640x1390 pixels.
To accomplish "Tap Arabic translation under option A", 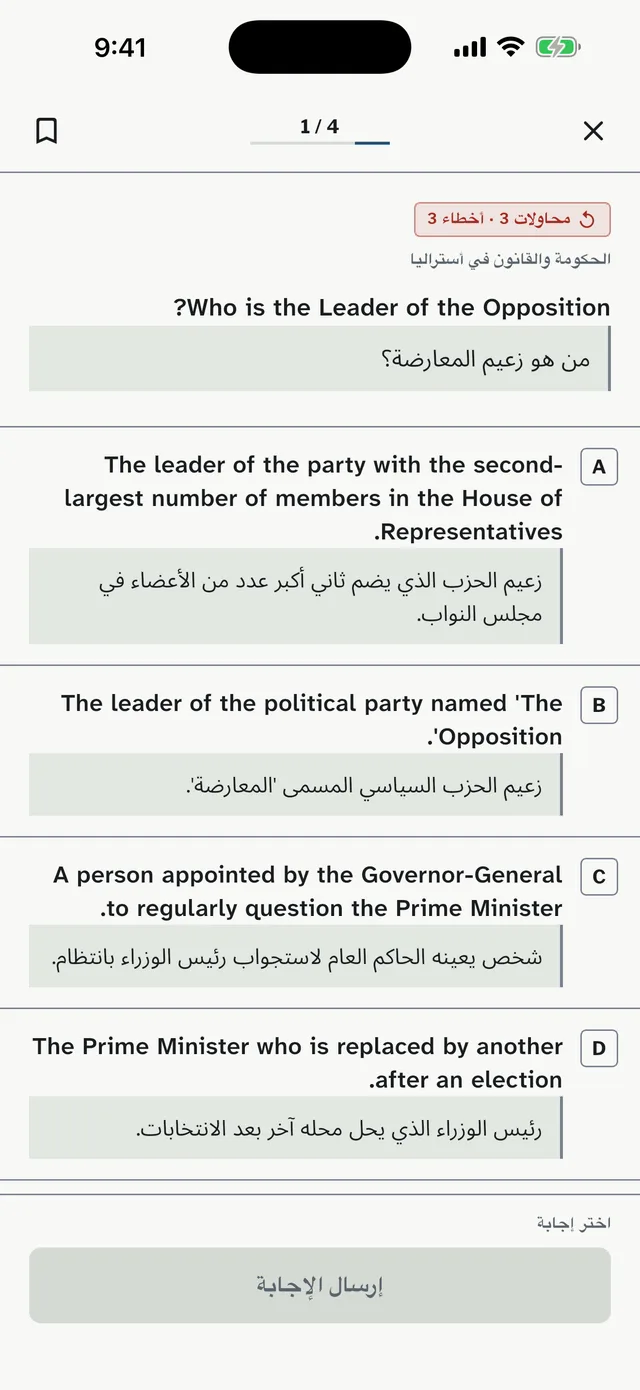I will pos(296,596).
